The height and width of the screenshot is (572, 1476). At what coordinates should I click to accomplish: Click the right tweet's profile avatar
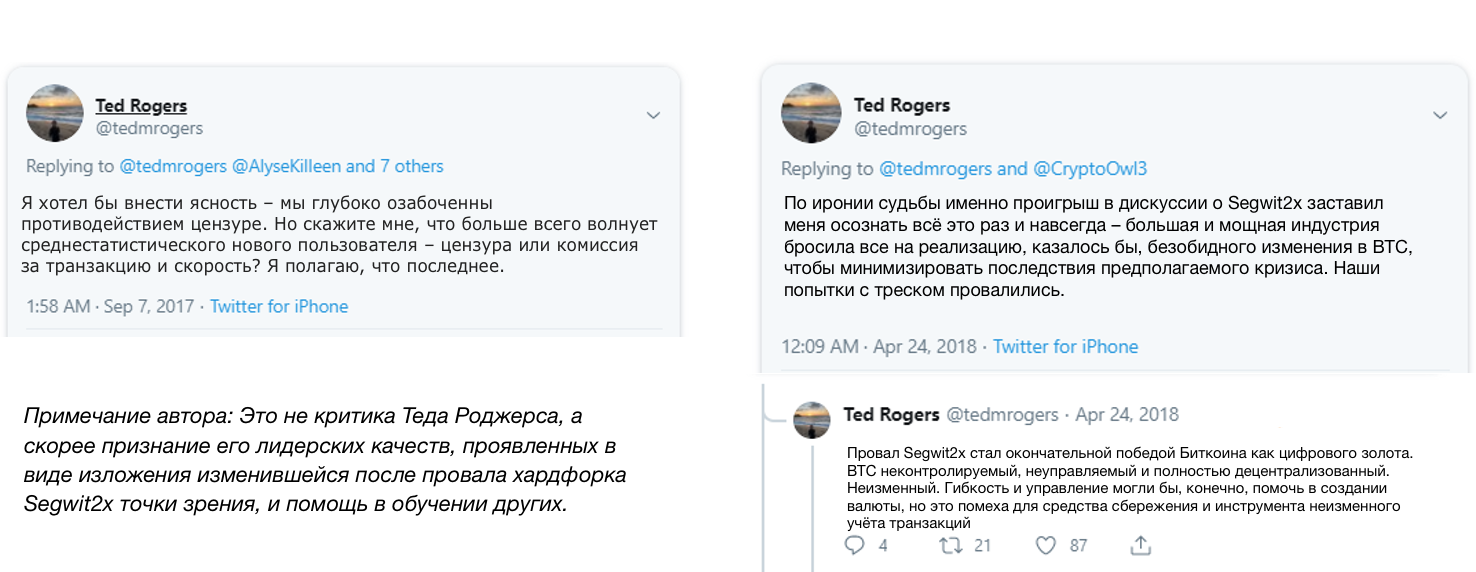809,113
